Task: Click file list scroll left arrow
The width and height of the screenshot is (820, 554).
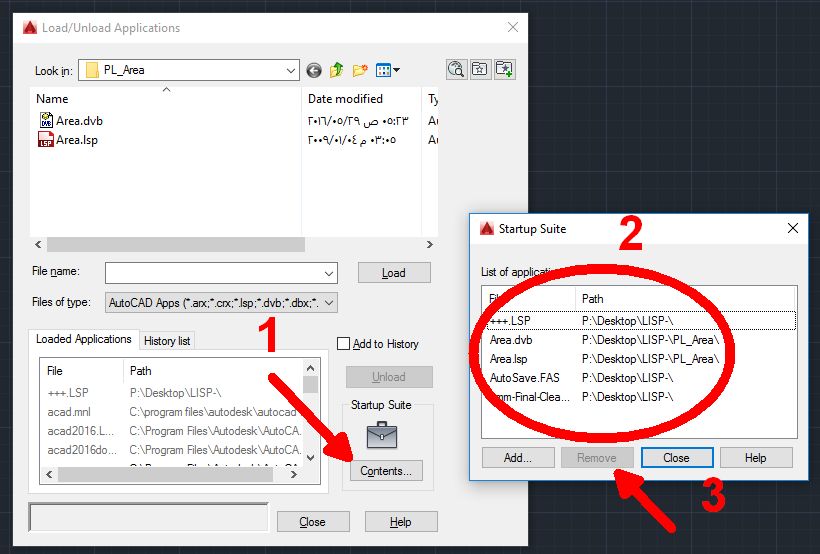Action: [38, 244]
